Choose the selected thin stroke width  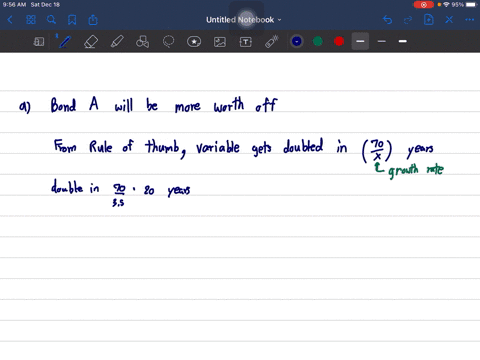coord(360,41)
